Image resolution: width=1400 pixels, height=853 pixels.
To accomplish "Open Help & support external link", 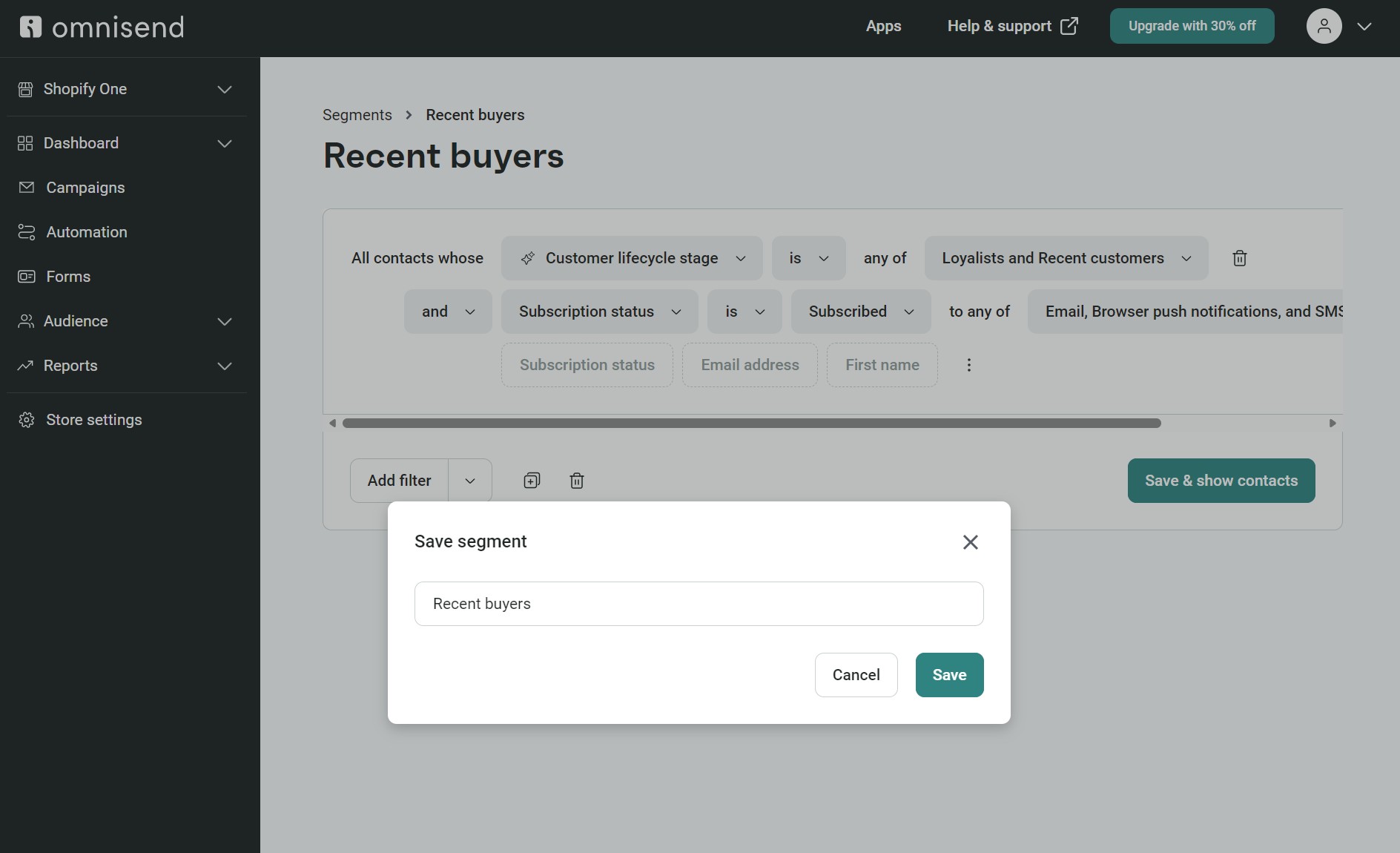I will (x=1011, y=26).
